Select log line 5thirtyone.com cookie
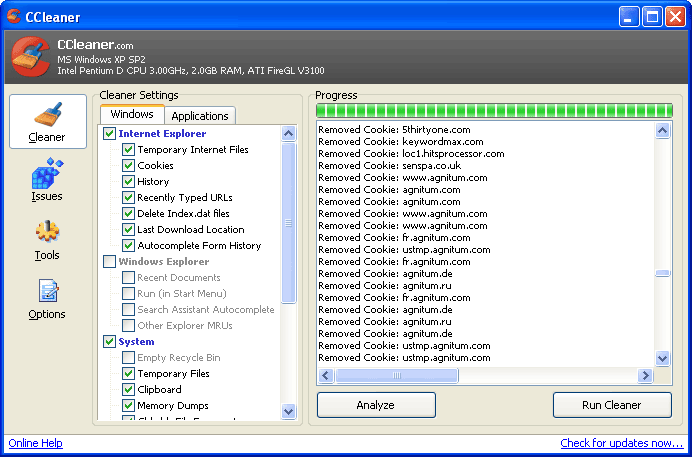Screen dimensions: 692x457 [x=394, y=130]
